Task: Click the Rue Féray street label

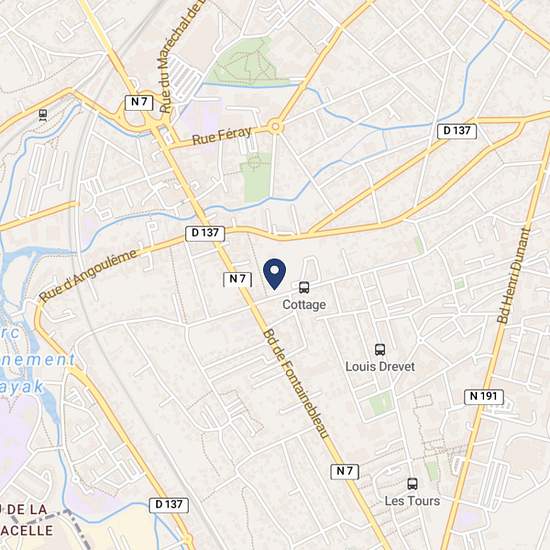Action: coord(222,136)
